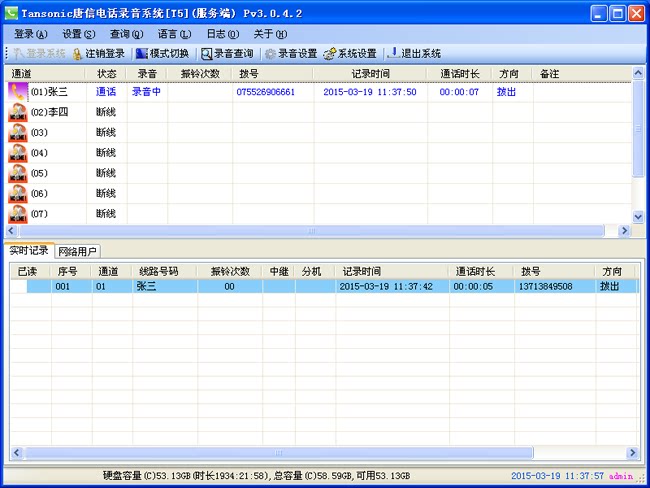The width and height of the screenshot is (650, 488).
Task: Click the disconnected phone icon for channel (07)
Action: point(18,214)
